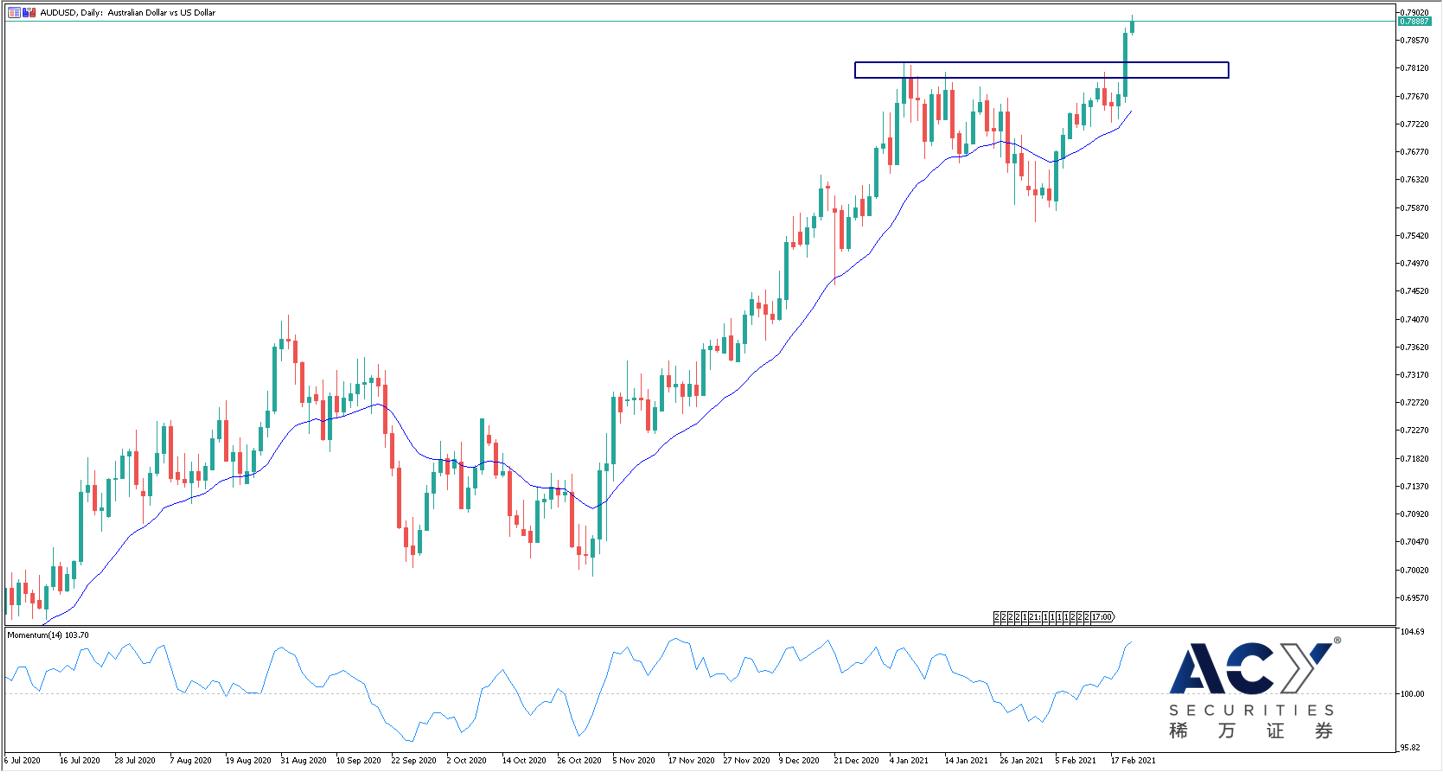The height and width of the screenshot is (776, 1443).
Task: Click the candlestick chart icon before AUDUSD title
Action: click(x=29, y=13)
